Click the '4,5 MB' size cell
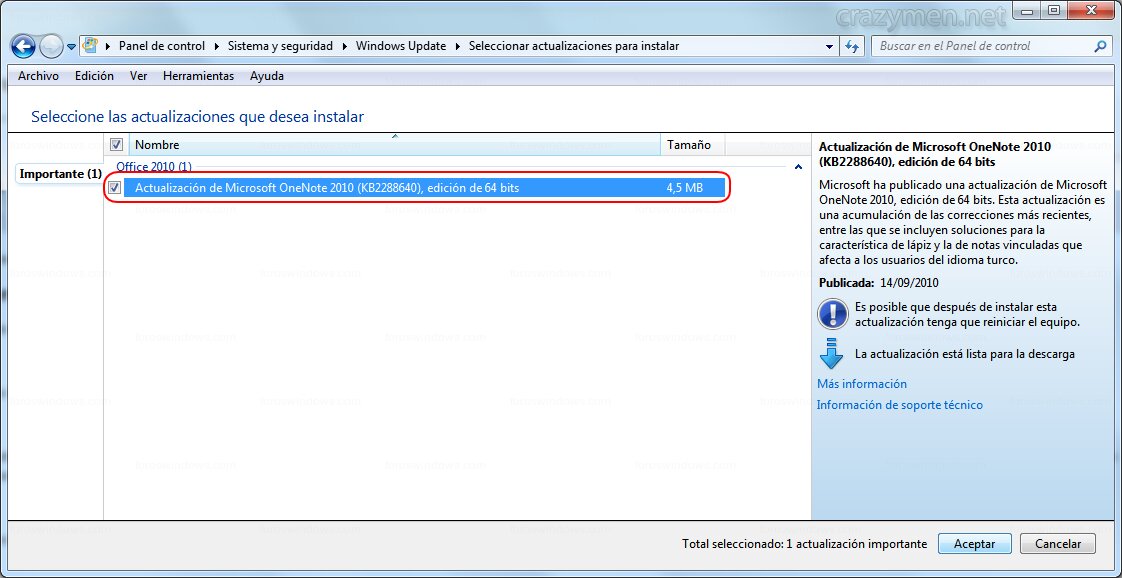This screenshot has height=578, width=1122. tap(685, 187)
